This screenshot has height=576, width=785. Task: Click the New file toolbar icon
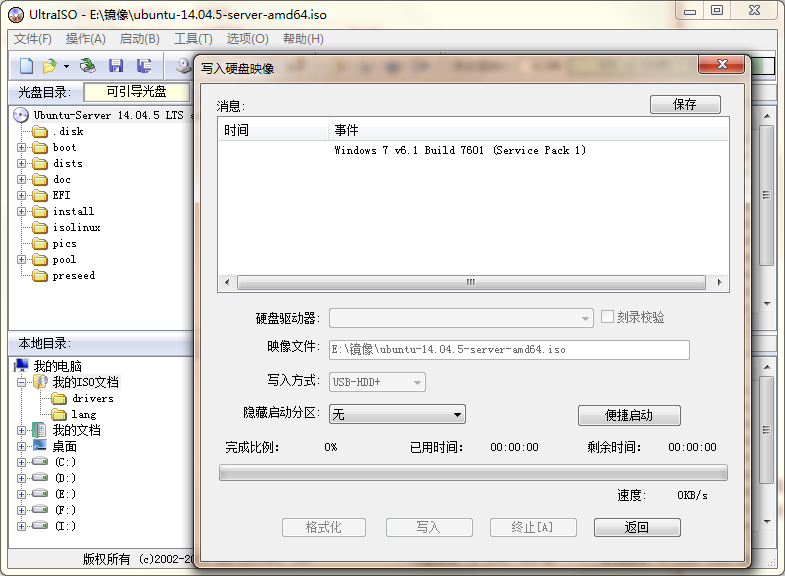(x=27, y=66)
